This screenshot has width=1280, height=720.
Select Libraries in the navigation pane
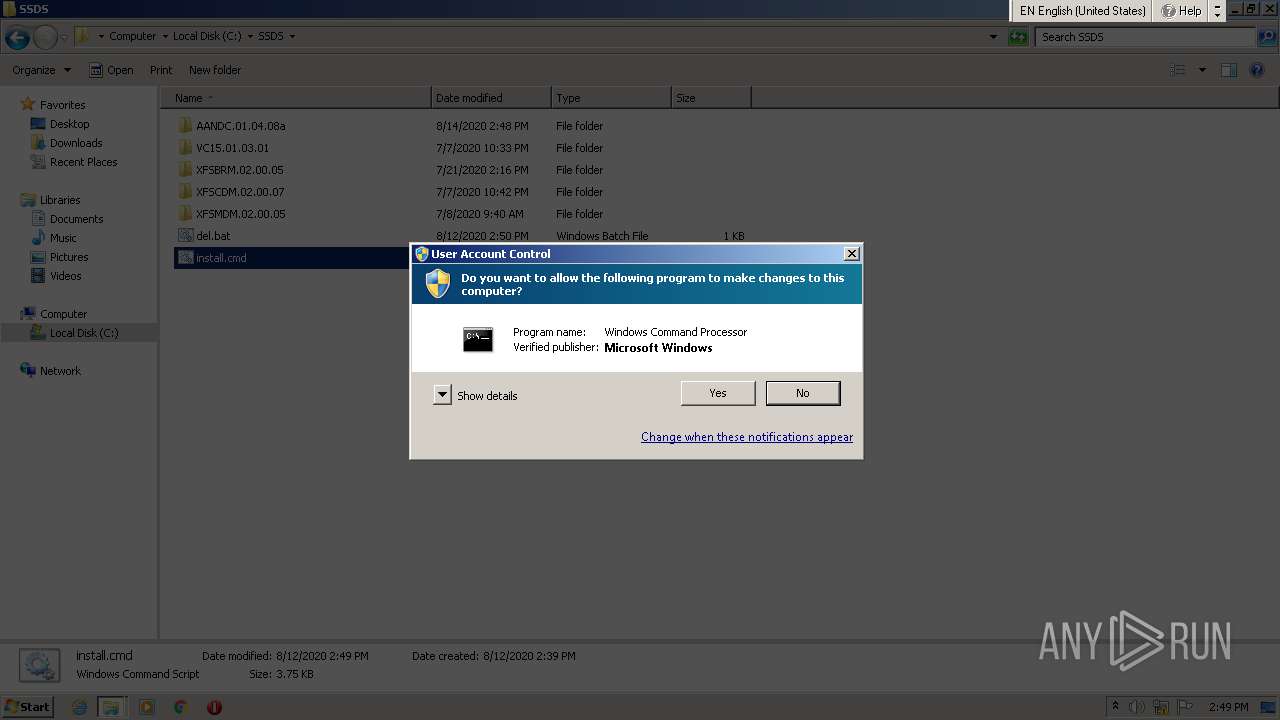point(60,200)
